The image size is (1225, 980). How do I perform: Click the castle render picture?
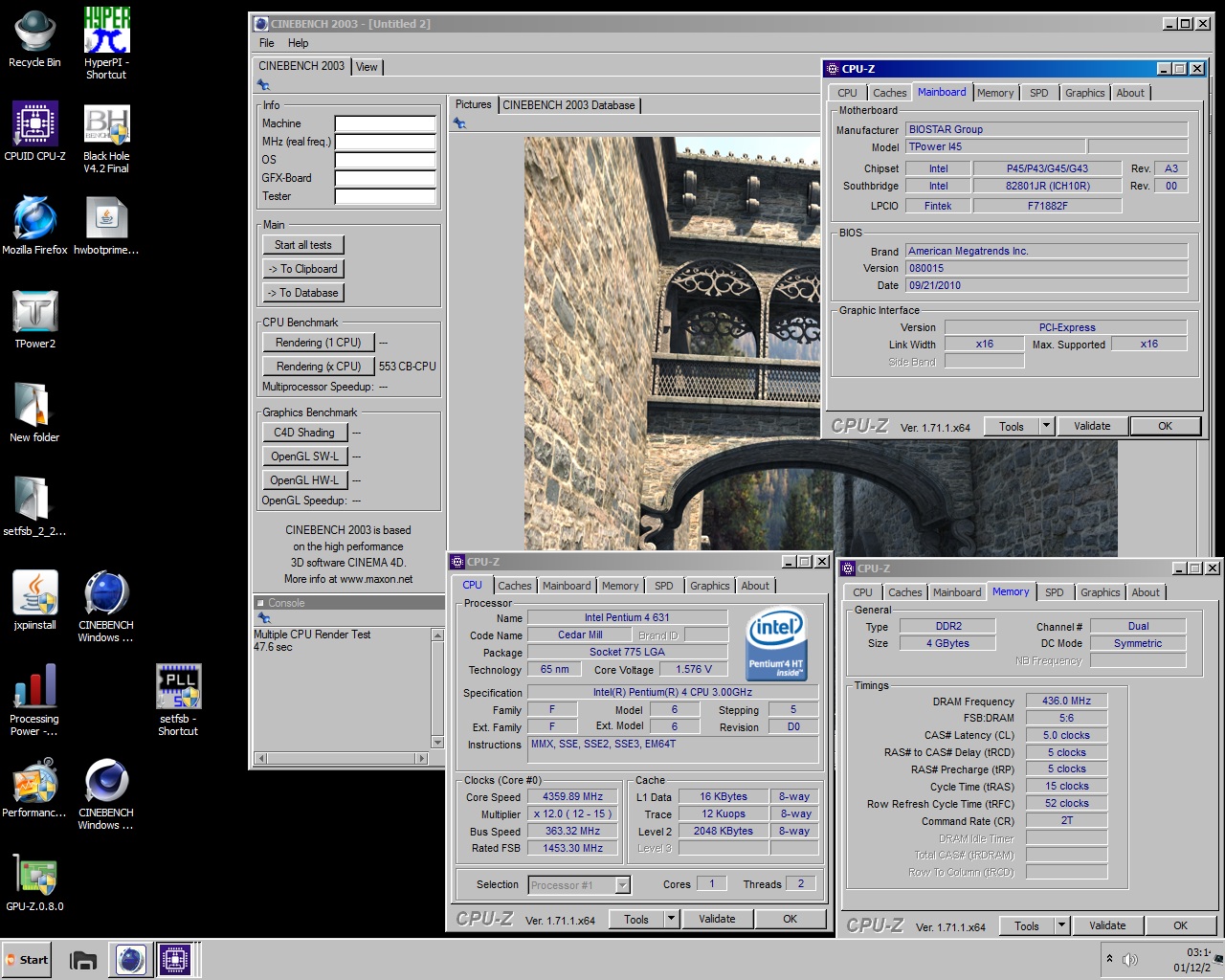[x=672, y=344]
